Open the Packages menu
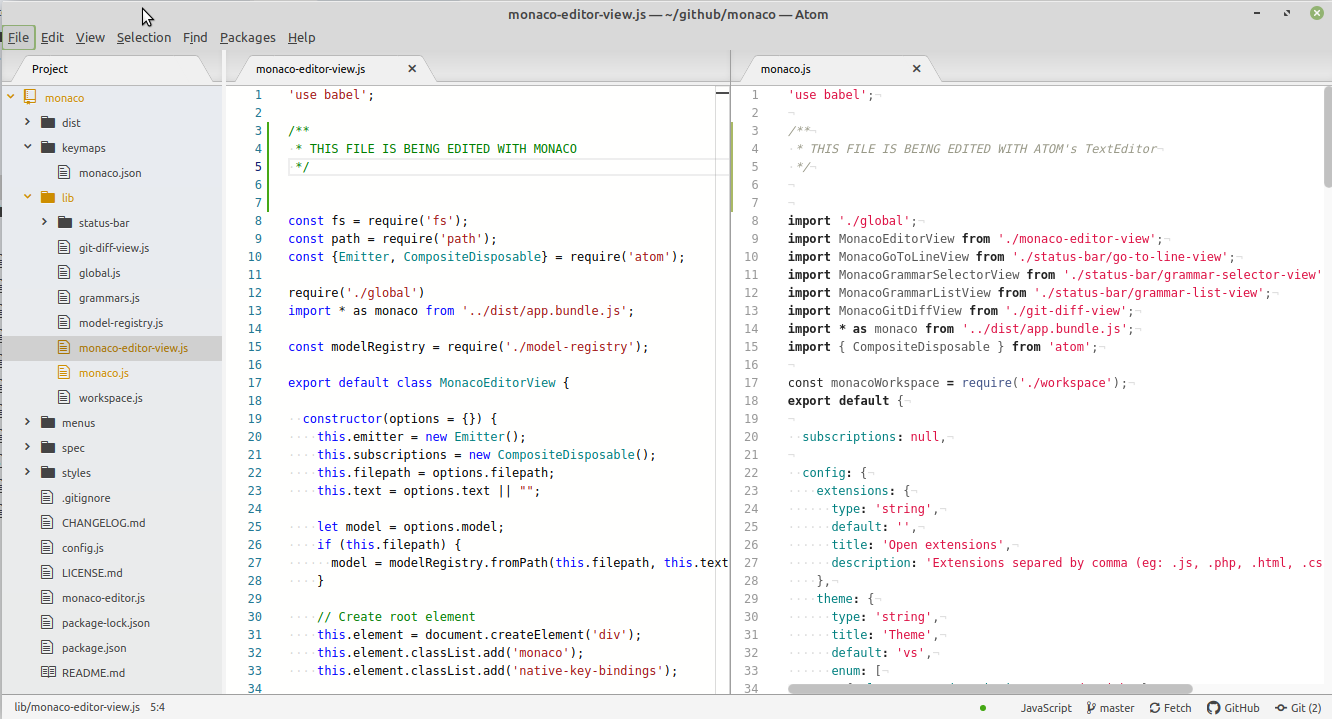Screen dimensions: 1332x719 248,37
